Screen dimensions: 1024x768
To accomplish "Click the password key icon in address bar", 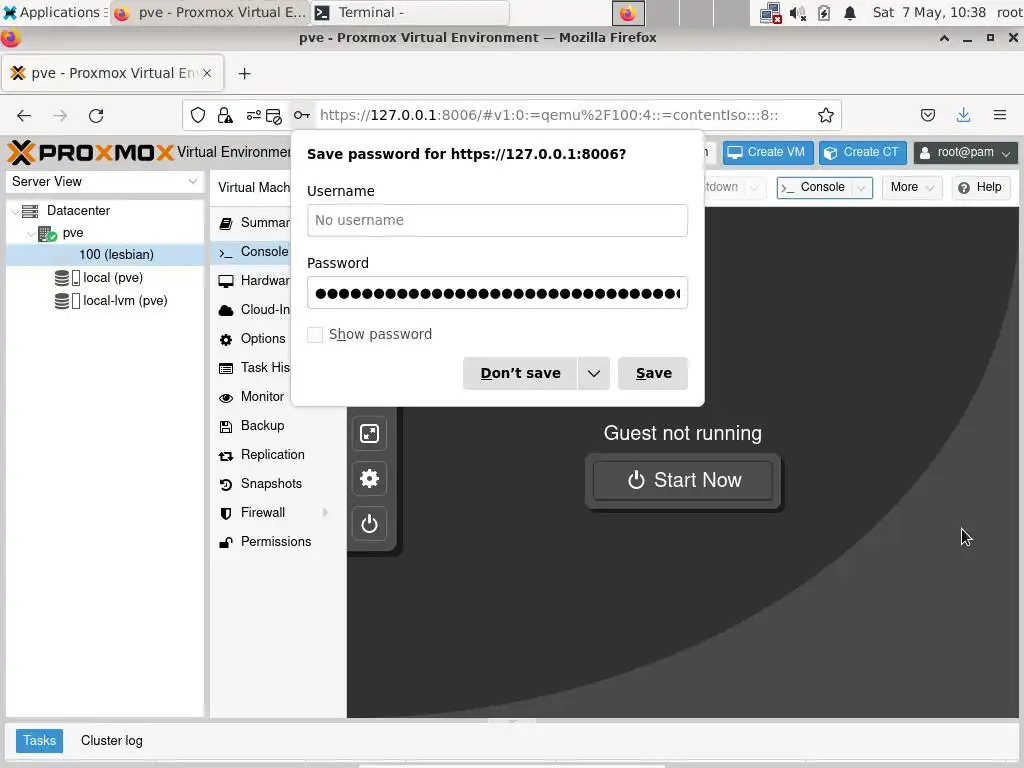I will [301, 116].
